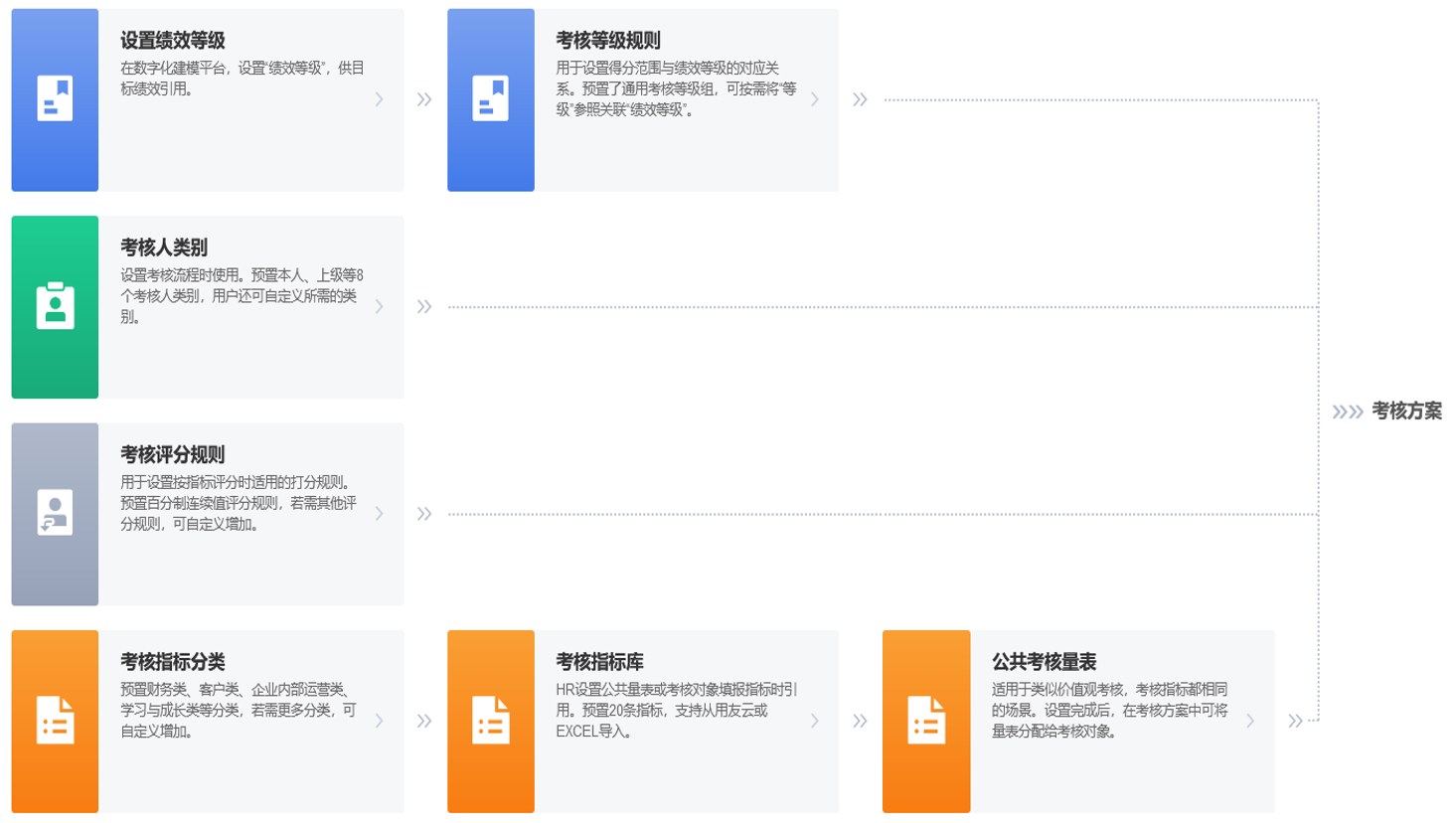Go to 考核指标库 heading

(x=599, y=661)
